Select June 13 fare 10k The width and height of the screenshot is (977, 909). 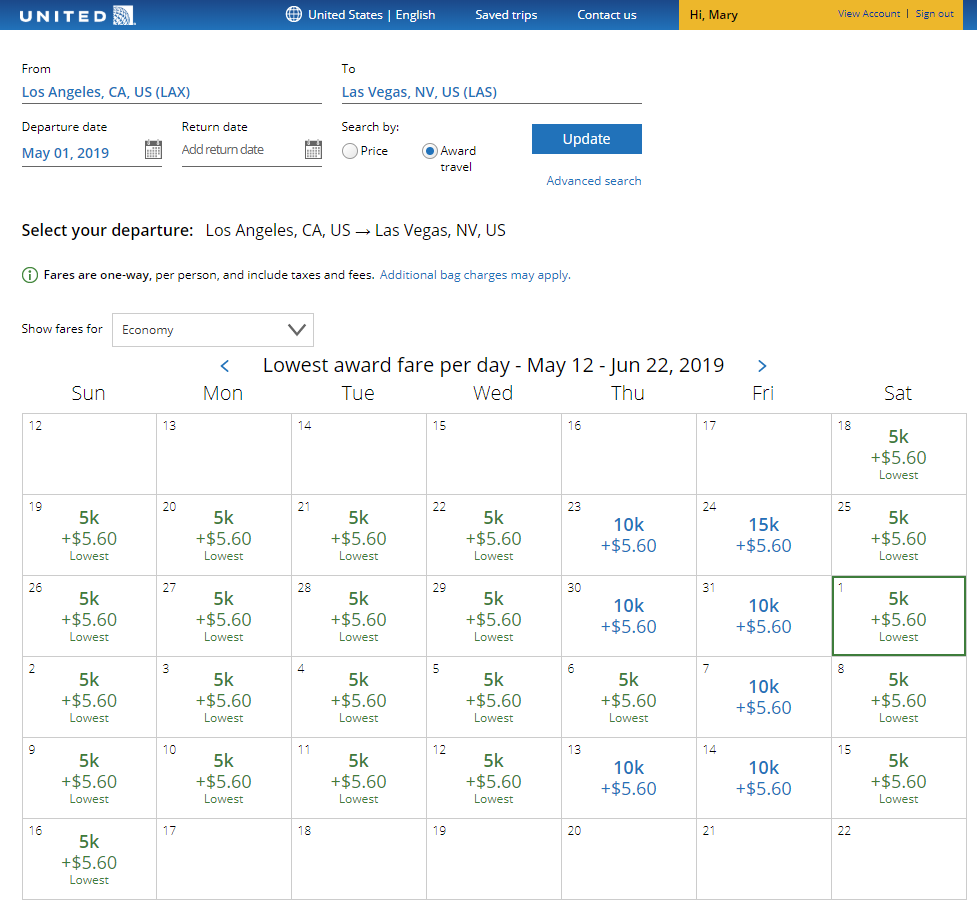tap(629, 778)
